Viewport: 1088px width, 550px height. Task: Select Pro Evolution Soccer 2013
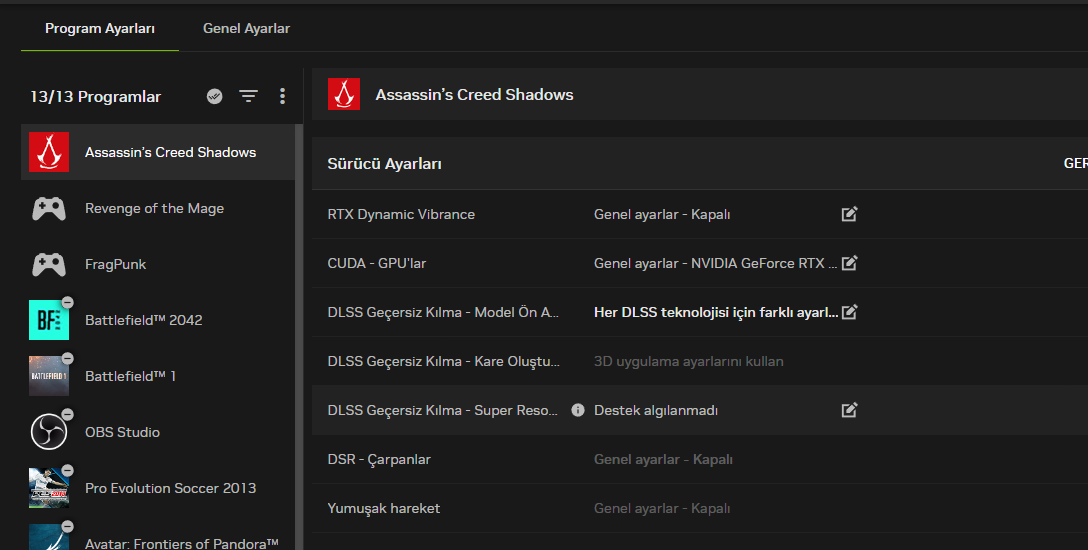(158, 488)
